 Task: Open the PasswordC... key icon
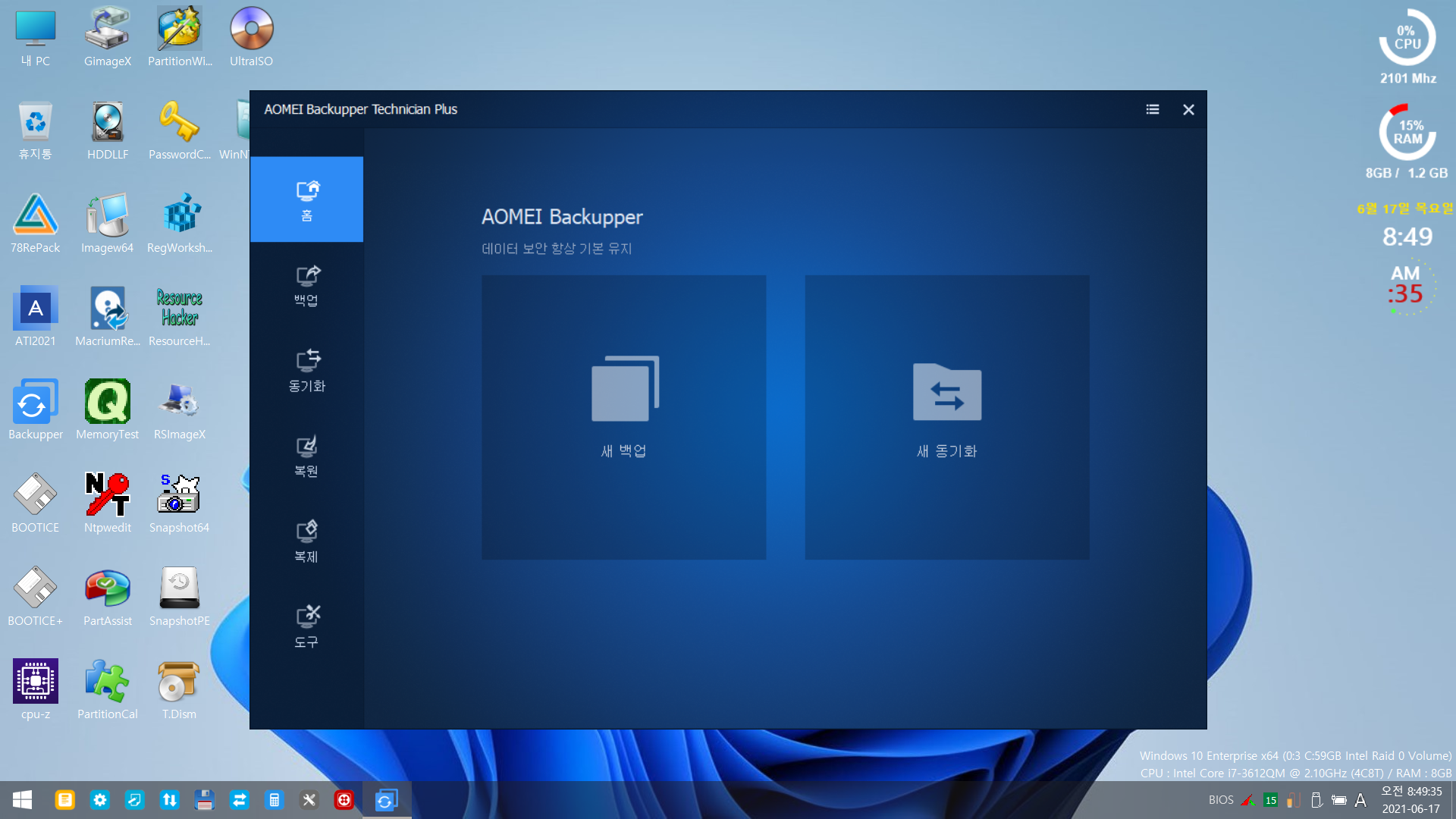click(x=180, y=131)
